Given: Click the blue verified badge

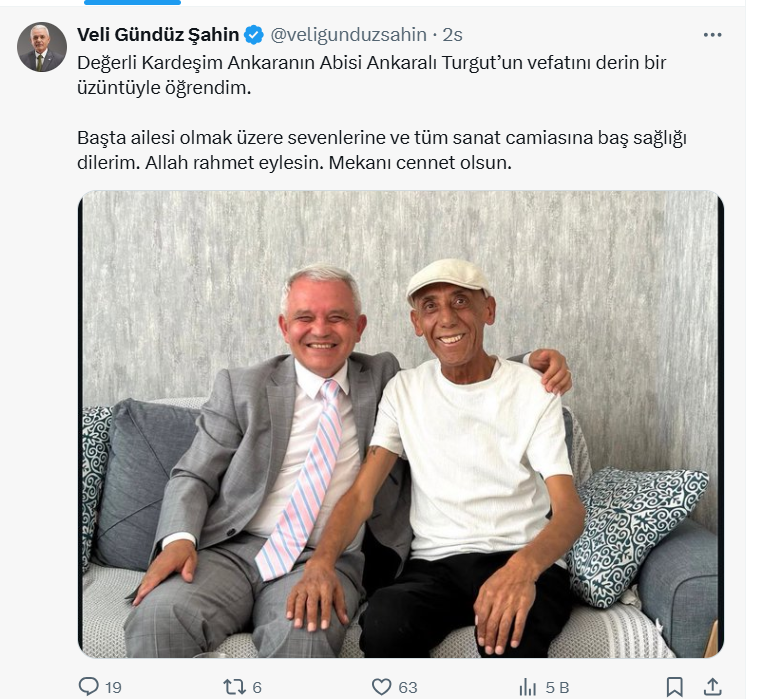Looking at the screenshot, I should click(x=253, y=35).
